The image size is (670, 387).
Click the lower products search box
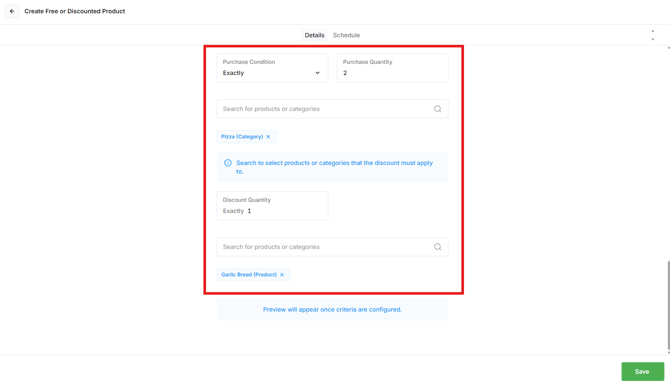[x=332, y=247]
